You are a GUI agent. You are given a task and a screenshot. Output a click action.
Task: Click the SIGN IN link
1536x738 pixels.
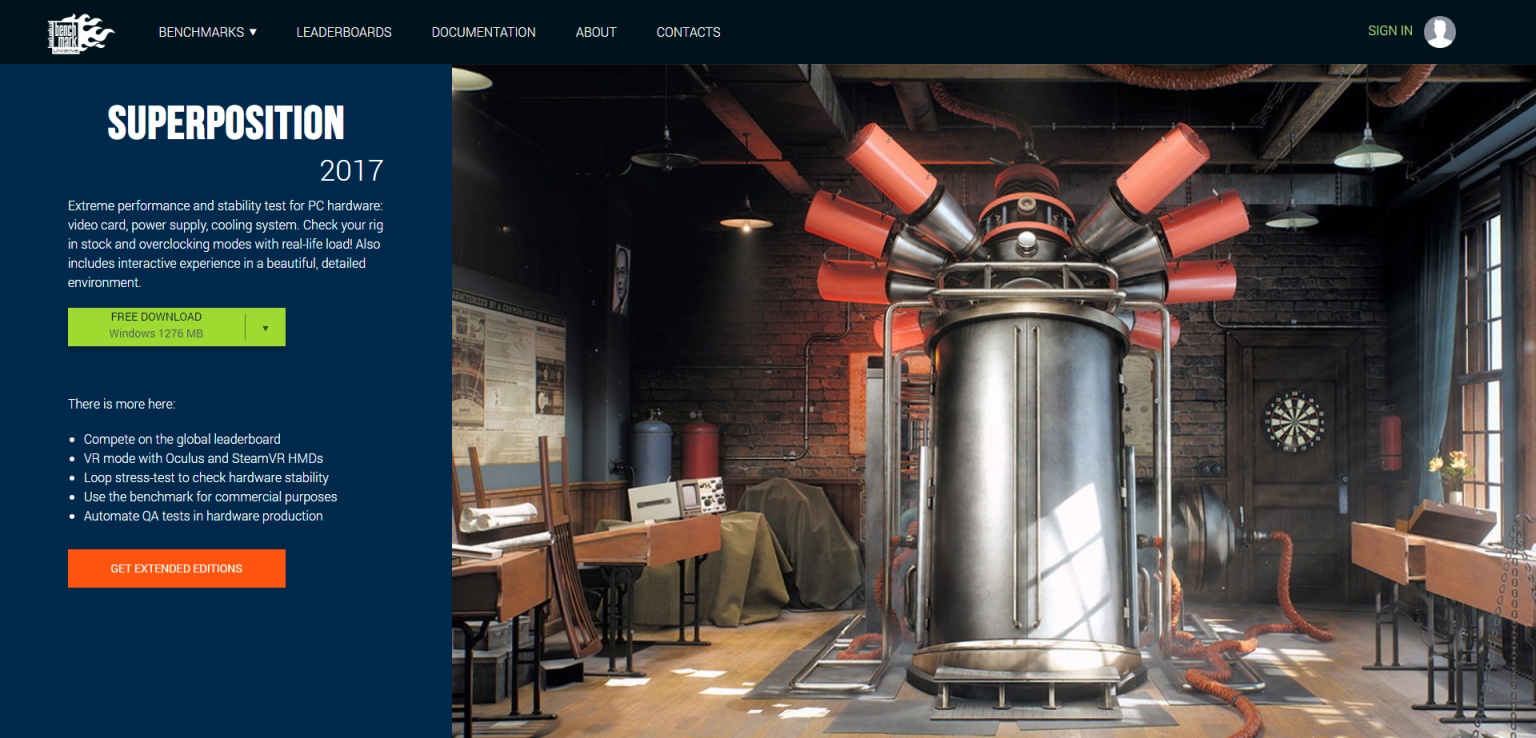tap(1390, 31)
